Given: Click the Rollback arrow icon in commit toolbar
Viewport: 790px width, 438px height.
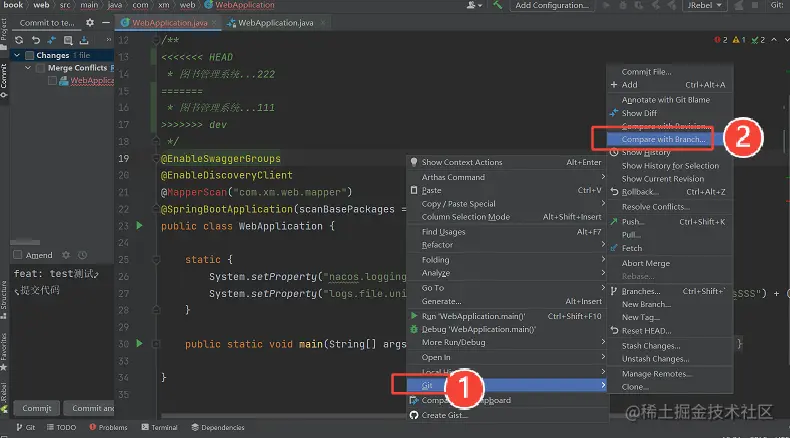Looking at the screenshot, I should pos(36,40).
